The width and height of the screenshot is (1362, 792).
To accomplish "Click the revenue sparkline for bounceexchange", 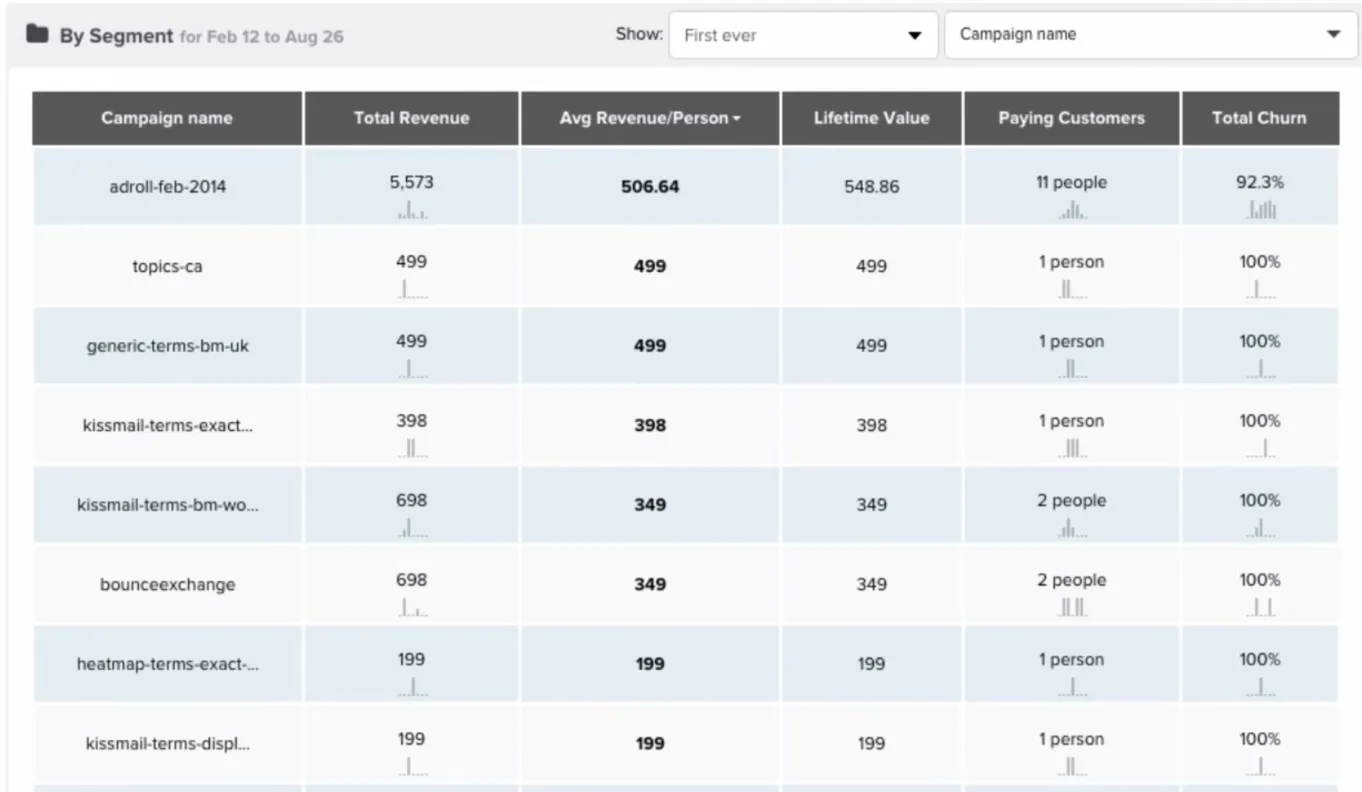I will tap(411, 608).
